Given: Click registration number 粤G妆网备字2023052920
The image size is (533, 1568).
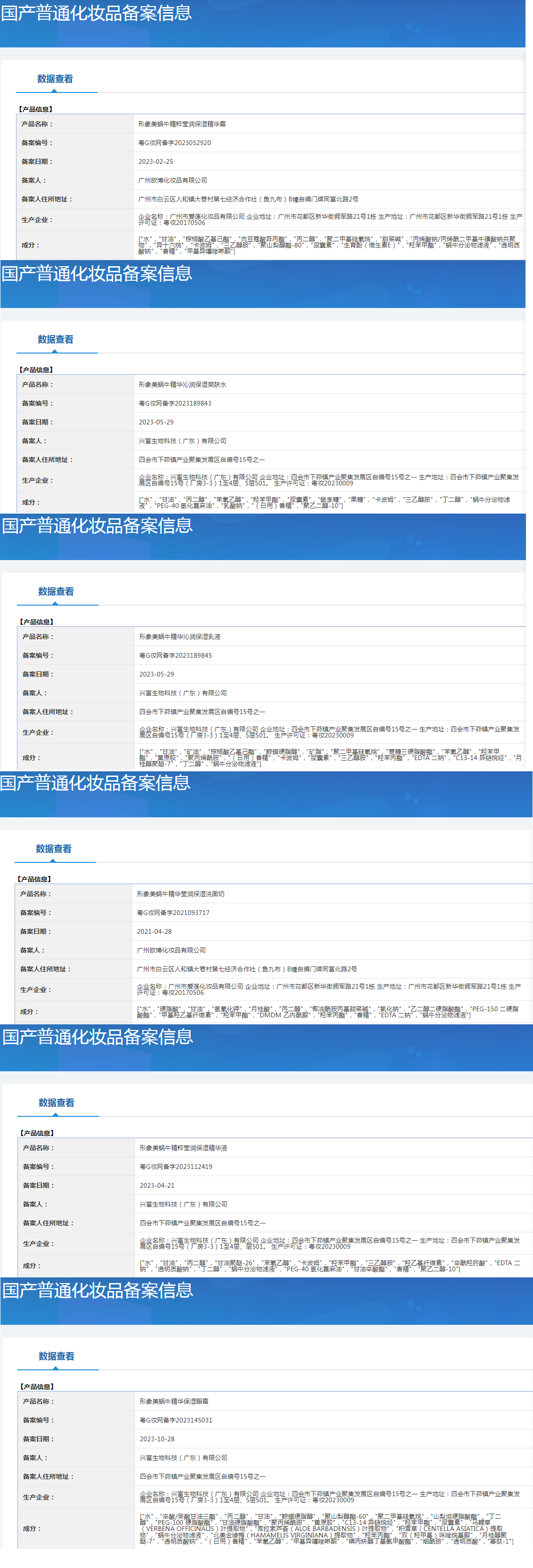Looking at the screenshot, I should (175, 143).
